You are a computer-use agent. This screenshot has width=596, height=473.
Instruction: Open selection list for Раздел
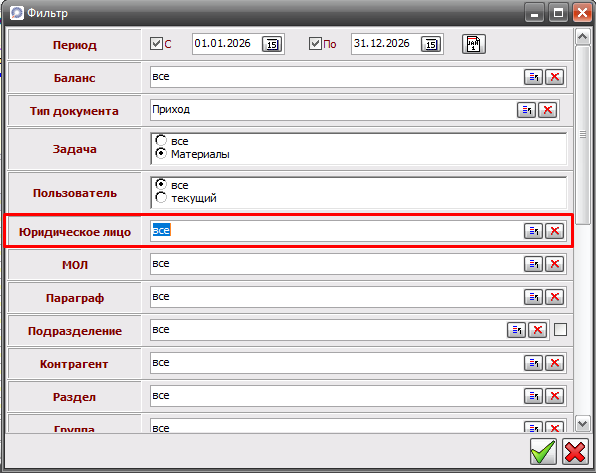[533, 396]
